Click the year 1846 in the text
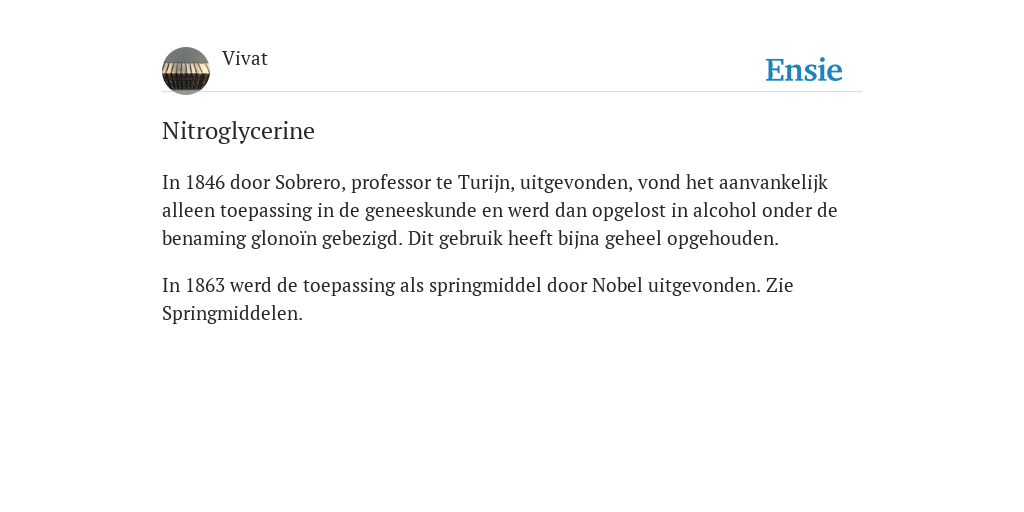Screen dimensions: 1024x512 (205, 182)
